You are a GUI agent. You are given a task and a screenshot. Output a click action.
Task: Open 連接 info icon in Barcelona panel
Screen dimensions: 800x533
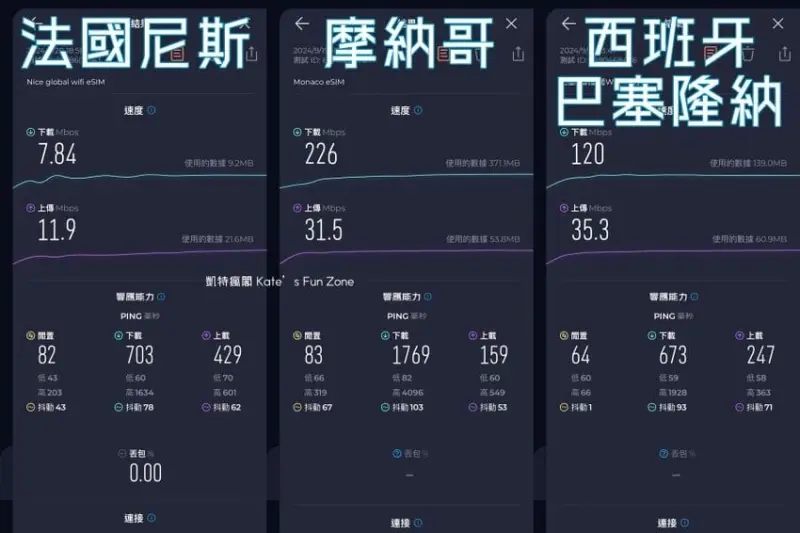click(685, 523)
